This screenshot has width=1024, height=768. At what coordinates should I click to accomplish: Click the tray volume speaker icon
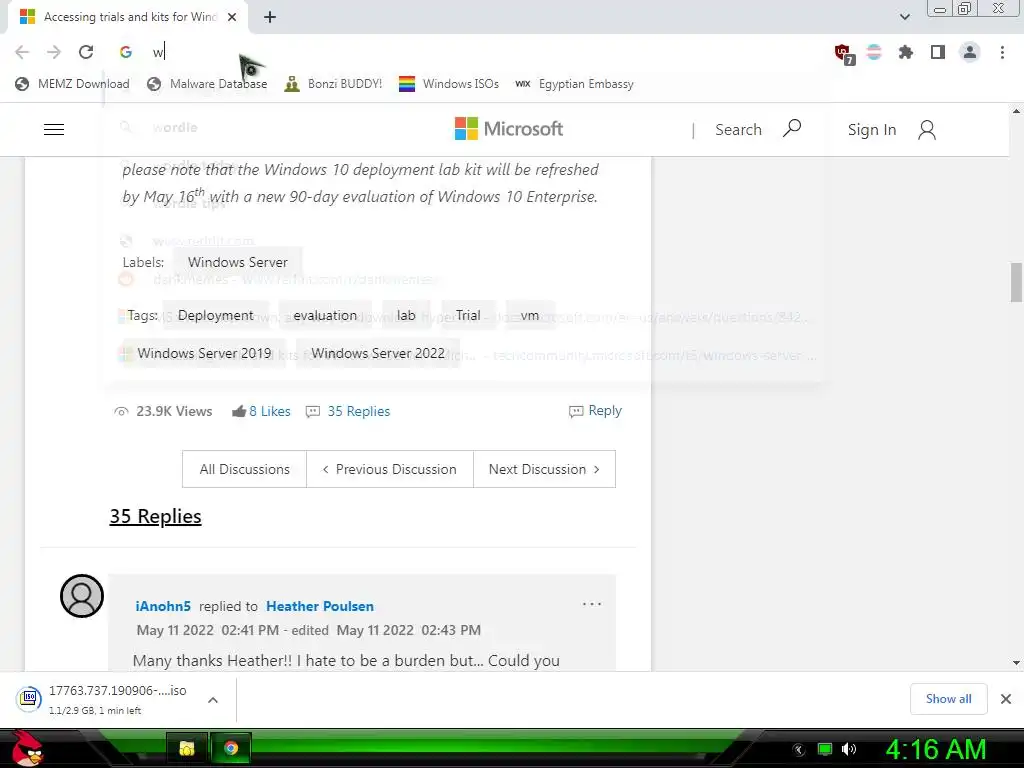(x=848, y=749)
